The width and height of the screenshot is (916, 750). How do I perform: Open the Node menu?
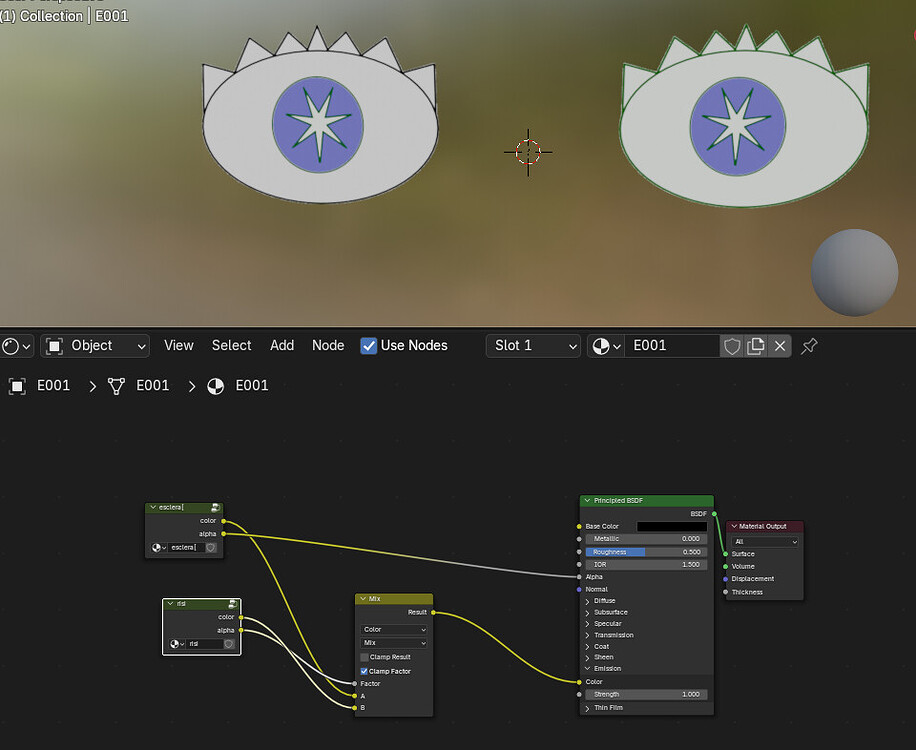328,345
